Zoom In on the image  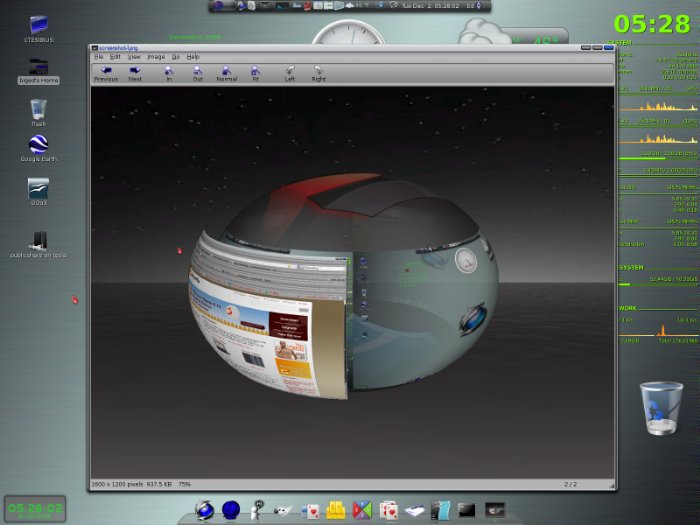coord(169,73)
